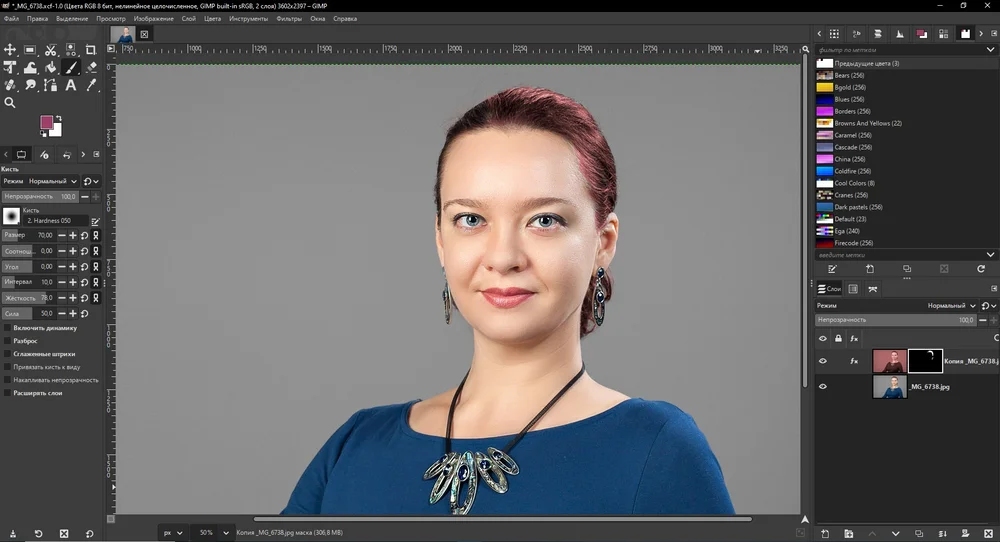Toggle Расширять слои checkbox

click(8, 393)
